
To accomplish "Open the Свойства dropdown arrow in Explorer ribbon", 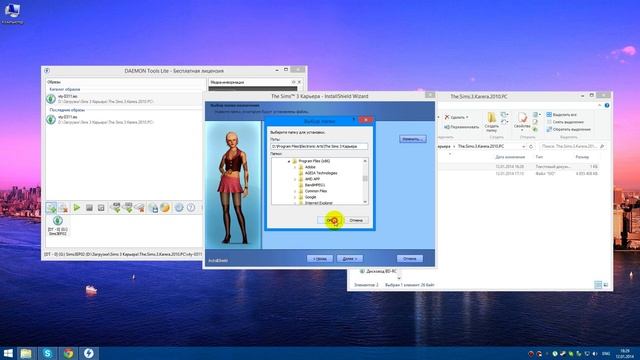I will coord(522,131).
